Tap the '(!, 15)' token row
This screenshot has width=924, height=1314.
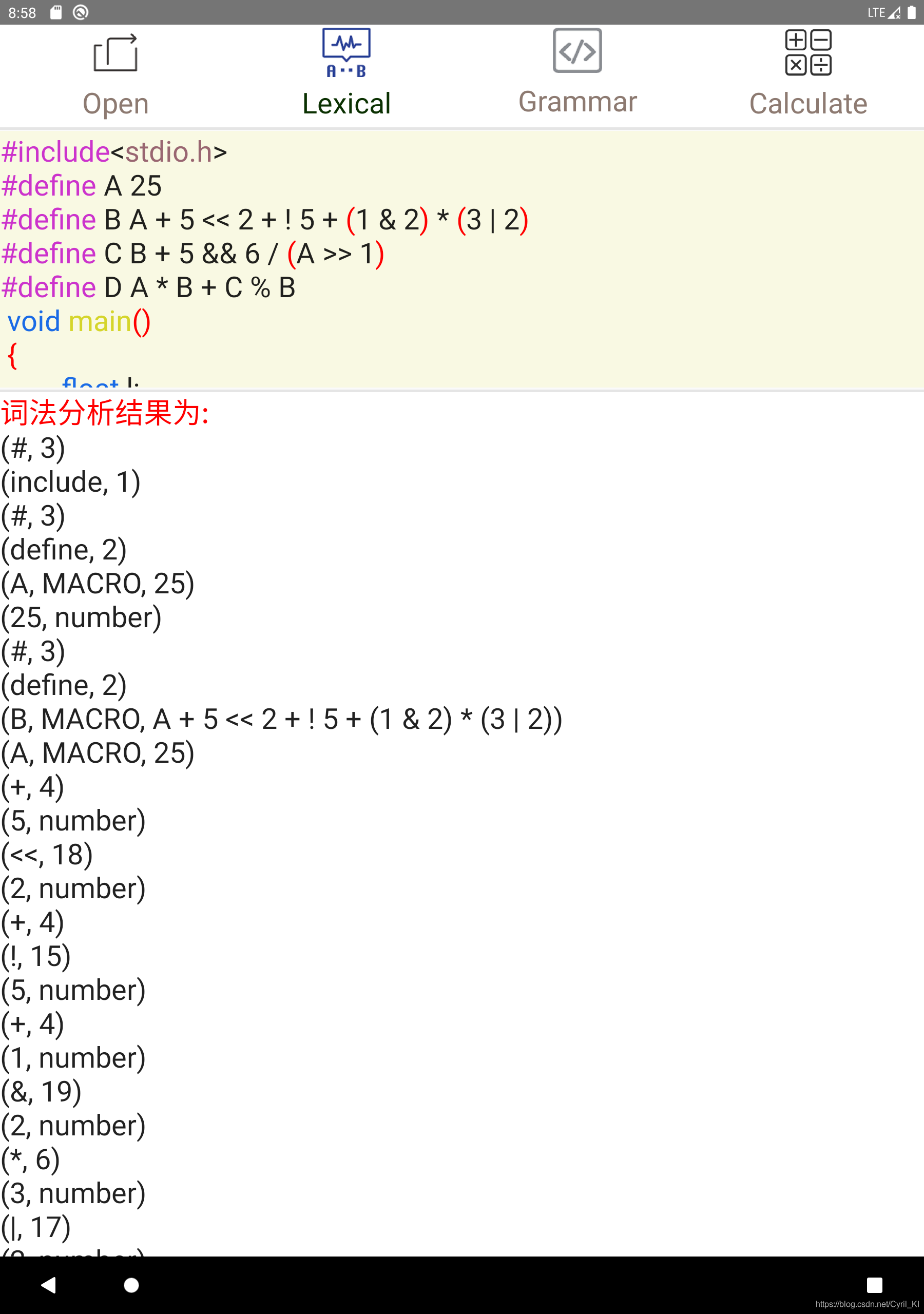[36, 956]
